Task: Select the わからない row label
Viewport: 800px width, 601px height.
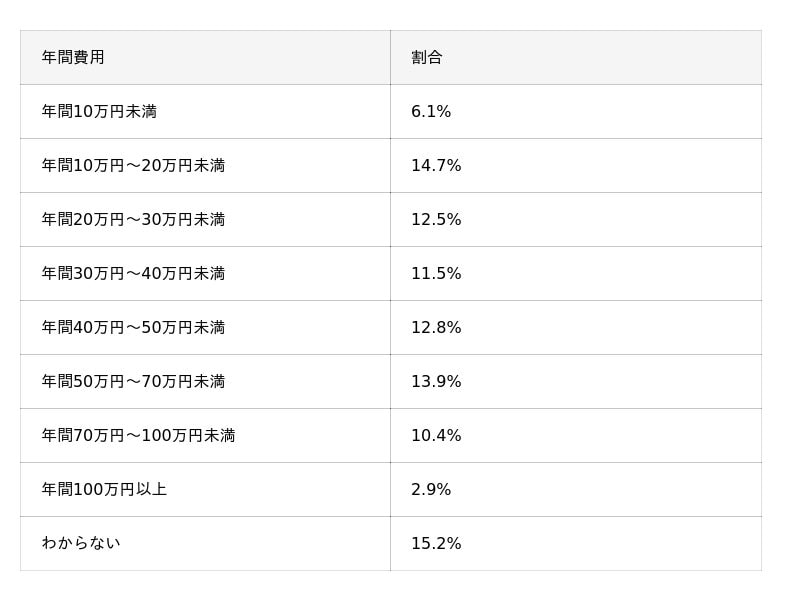Action: coord(81,544)
